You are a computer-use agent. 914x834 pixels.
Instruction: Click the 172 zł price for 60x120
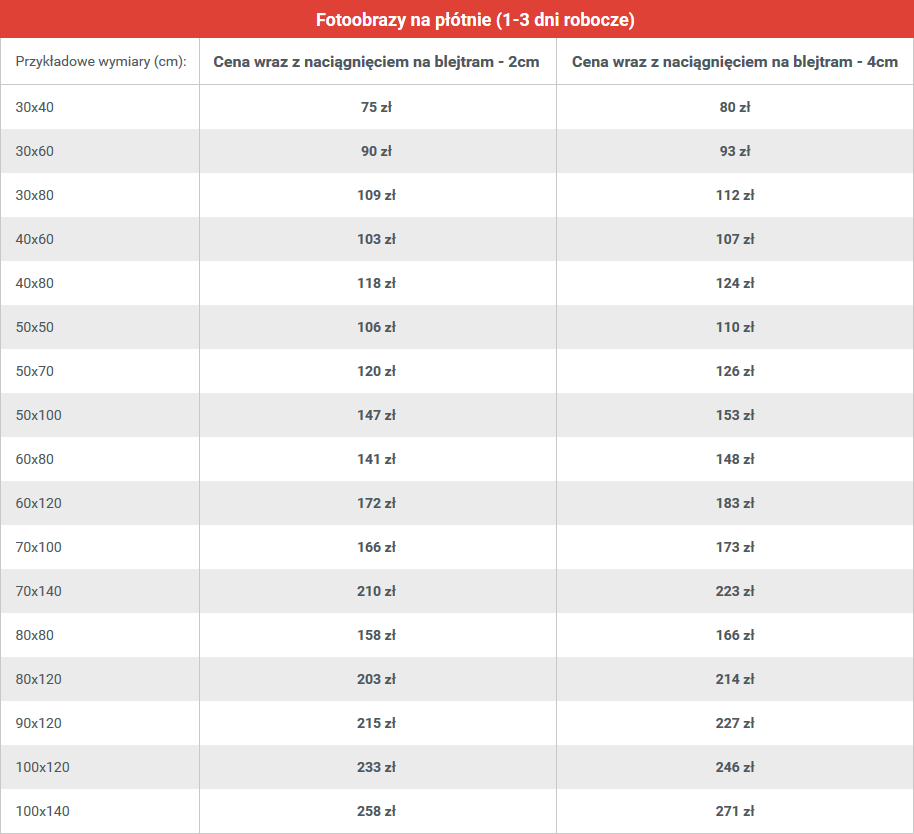[378, 503]
